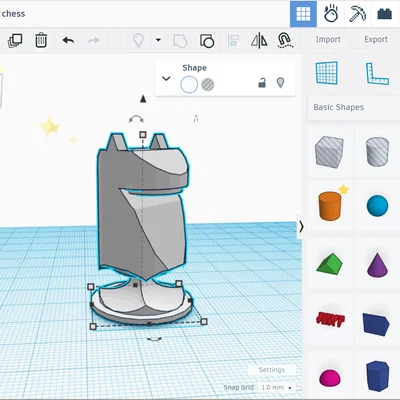This screenshot has width=400, height=400.
Task: Click the Group shapes icon
Action: coord(180,41)
